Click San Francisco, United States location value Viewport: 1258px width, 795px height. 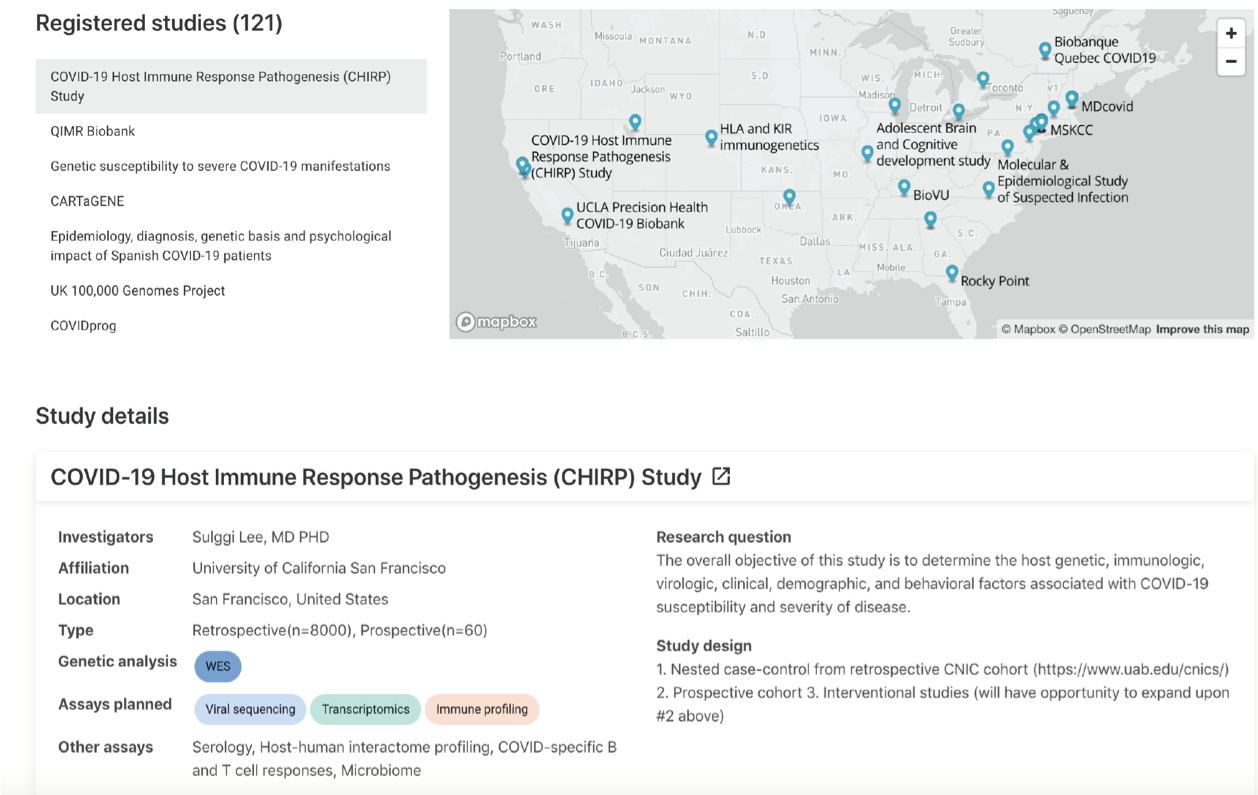[x=290, y=599]
